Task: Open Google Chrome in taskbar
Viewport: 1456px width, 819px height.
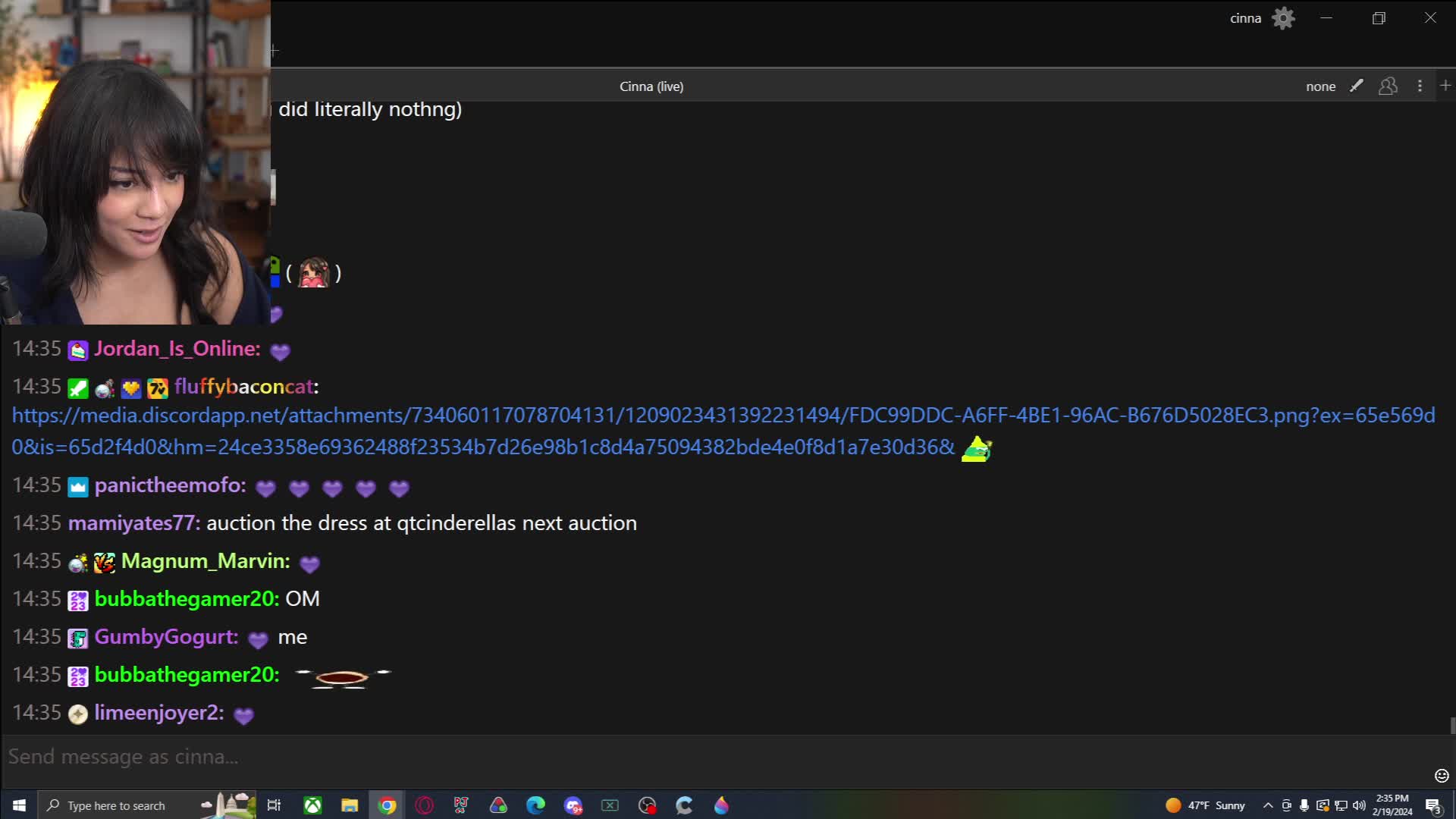Action: (387, 805)
